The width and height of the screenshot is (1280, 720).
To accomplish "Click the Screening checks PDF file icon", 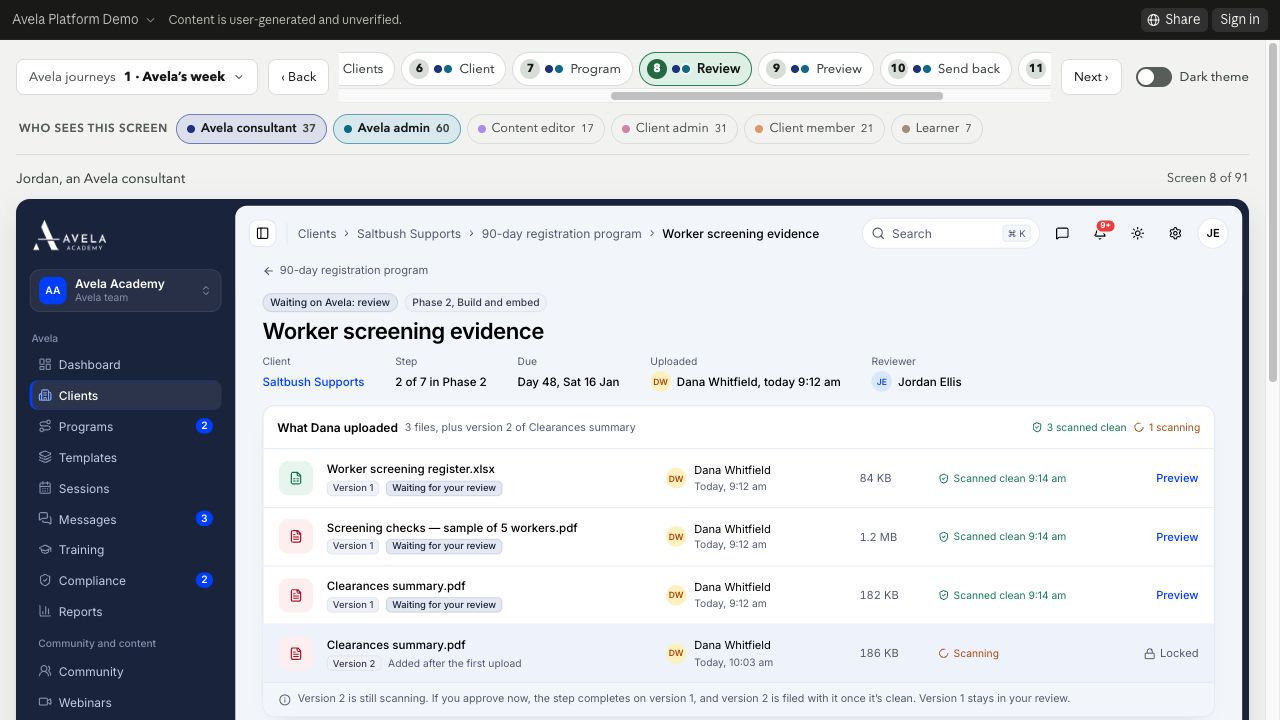I will [296, 537].
